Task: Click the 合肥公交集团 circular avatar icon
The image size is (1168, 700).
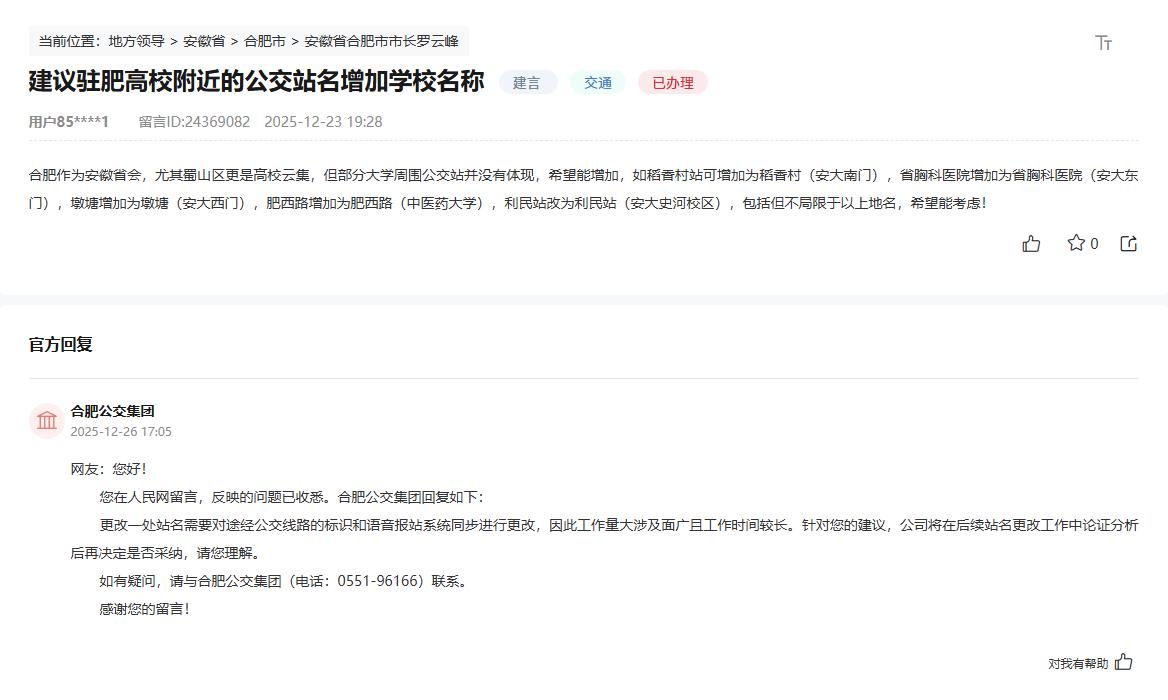Action: [x=46, y=420]
